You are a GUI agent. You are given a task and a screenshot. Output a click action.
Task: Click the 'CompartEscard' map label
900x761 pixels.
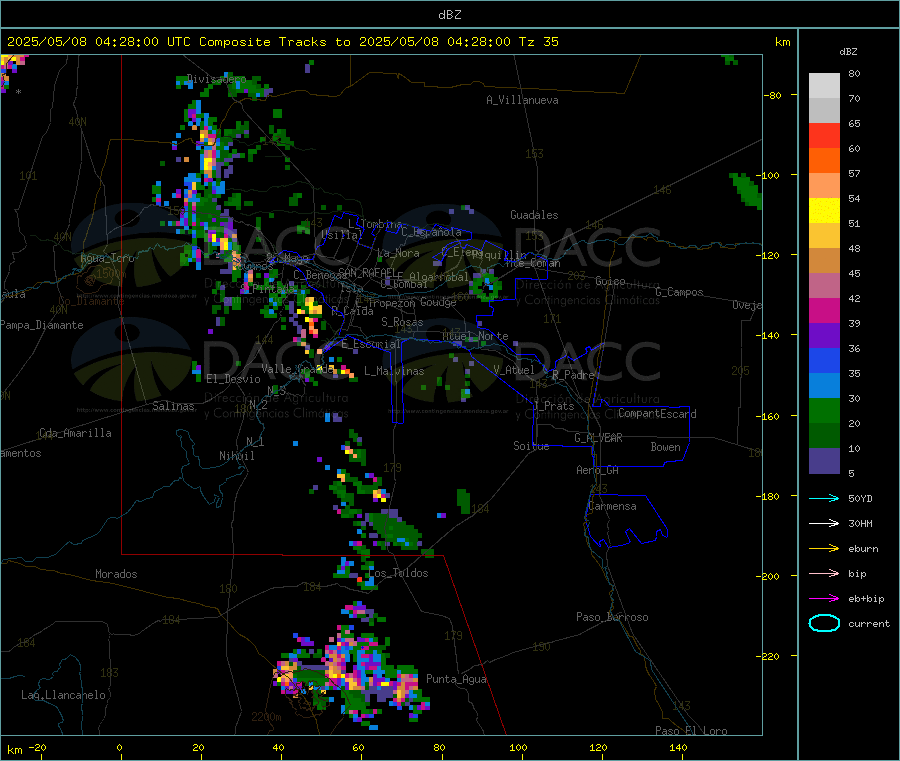pos(657,414)
